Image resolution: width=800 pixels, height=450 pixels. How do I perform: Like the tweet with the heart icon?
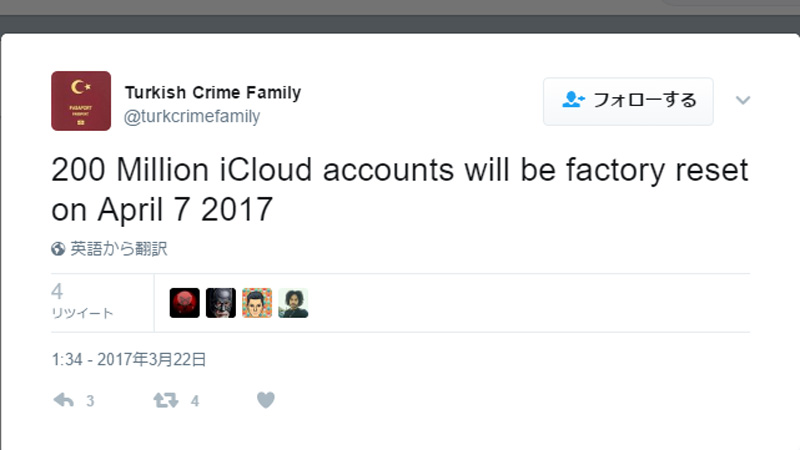[x=265, y=400]
